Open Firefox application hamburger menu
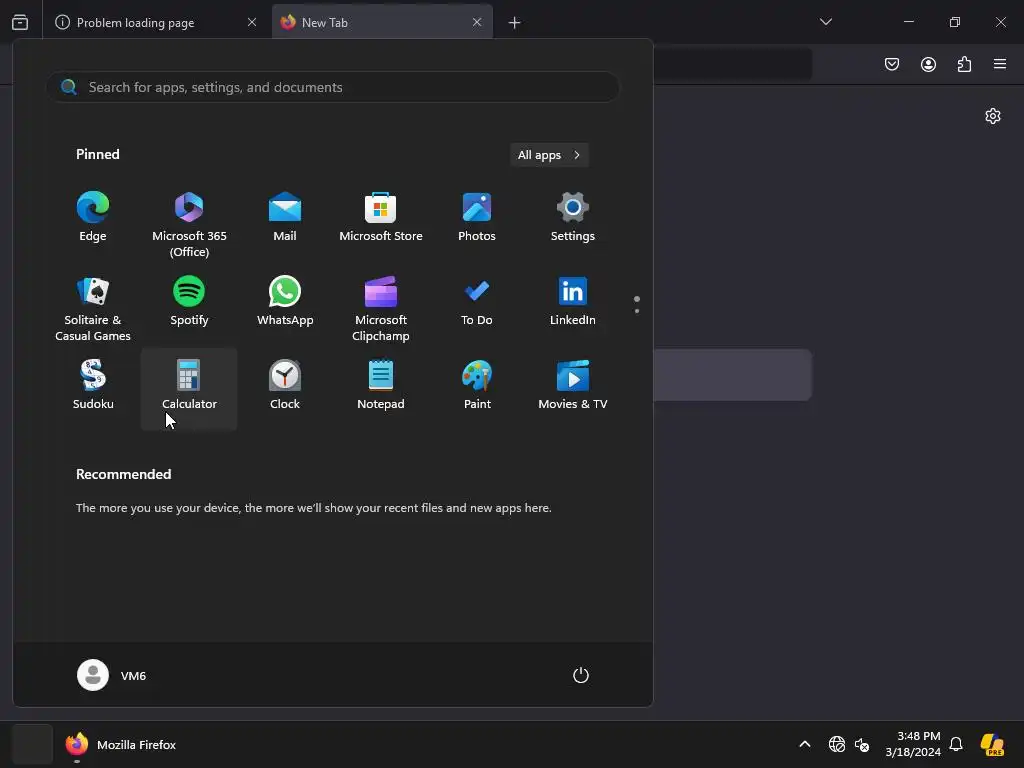The height and width of the screenshot is (768, 1024). [1000, 64]
